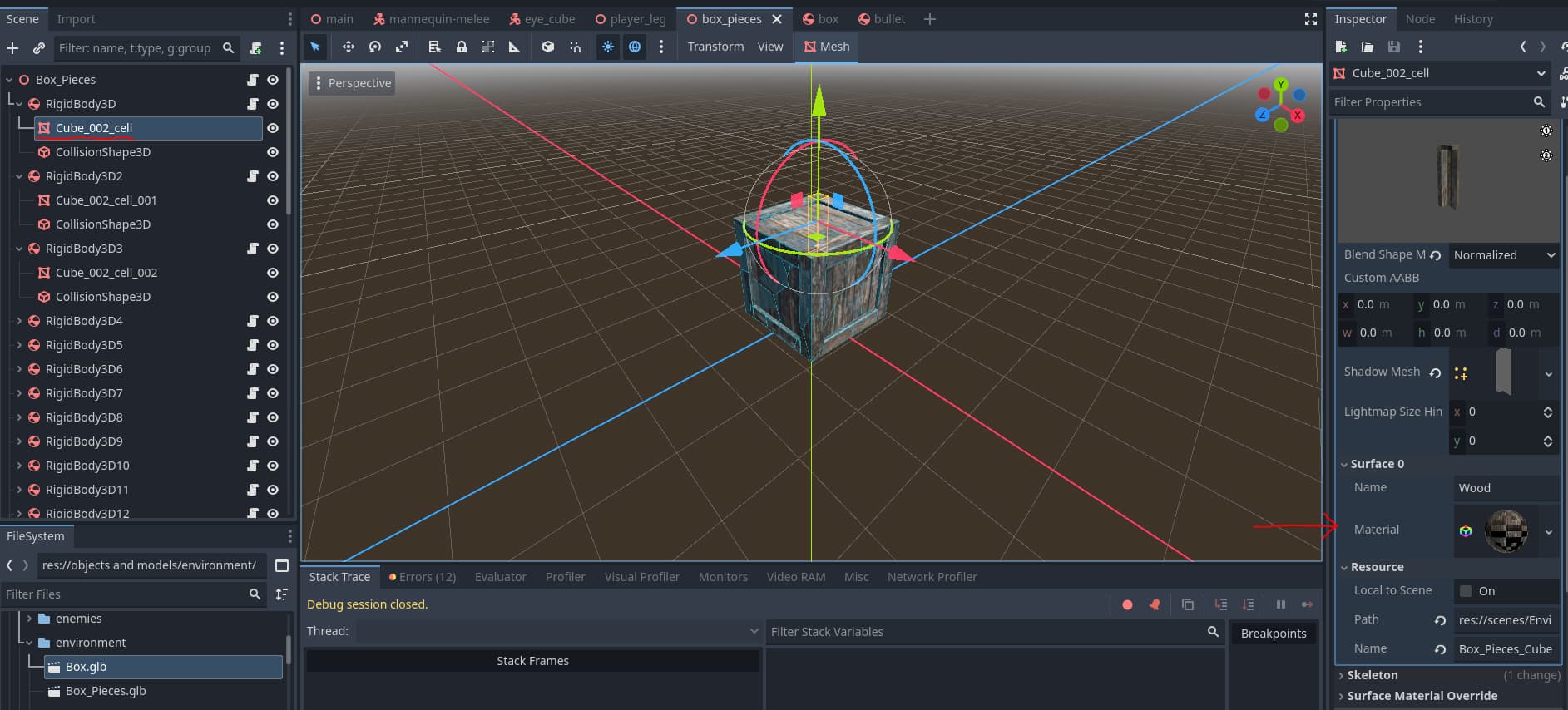Screen dimensions: 1568x710
Task: Attach a script using the script icon
Action: [256, 48]
